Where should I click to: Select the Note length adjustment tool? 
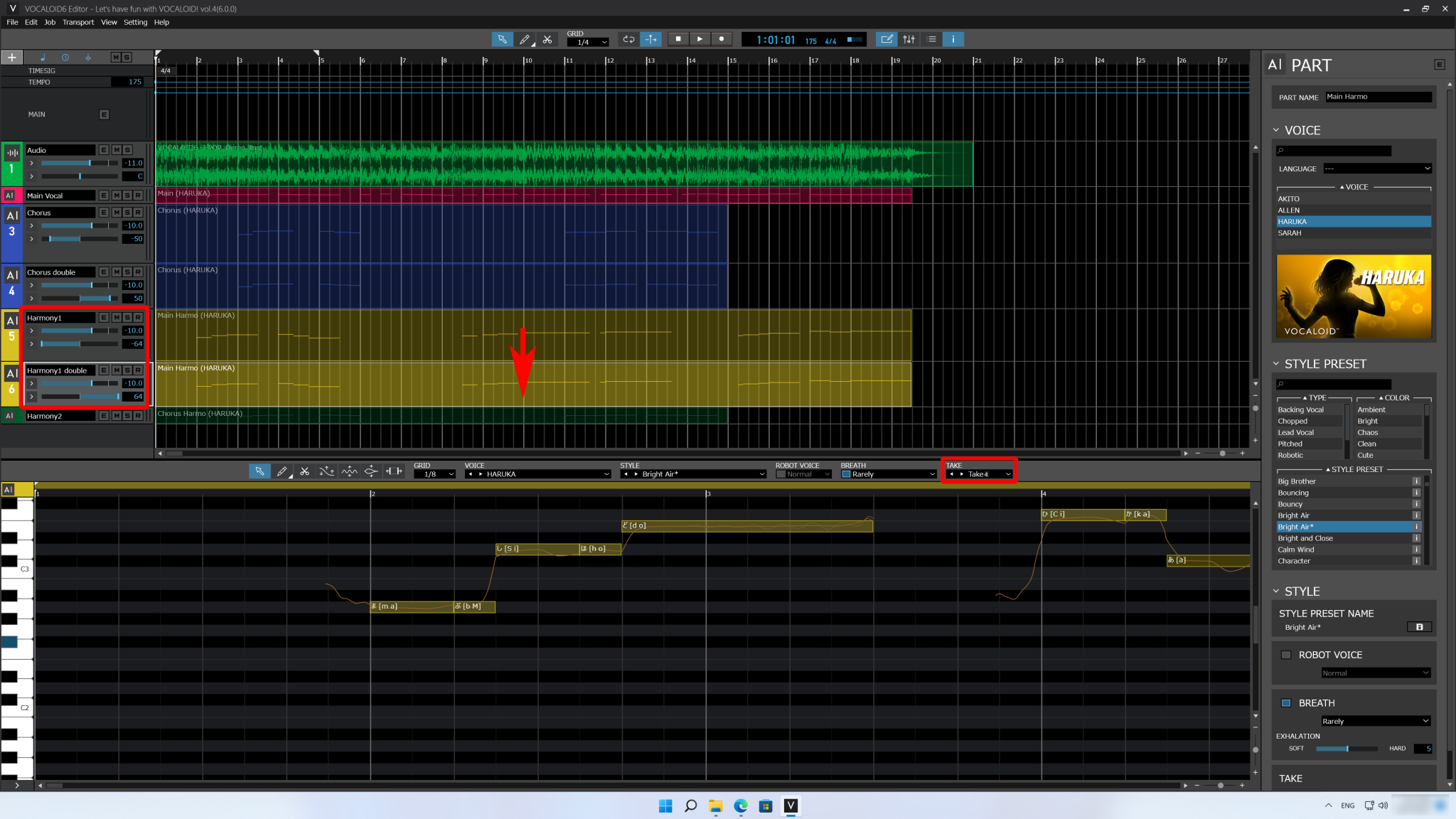click(395, 471)
